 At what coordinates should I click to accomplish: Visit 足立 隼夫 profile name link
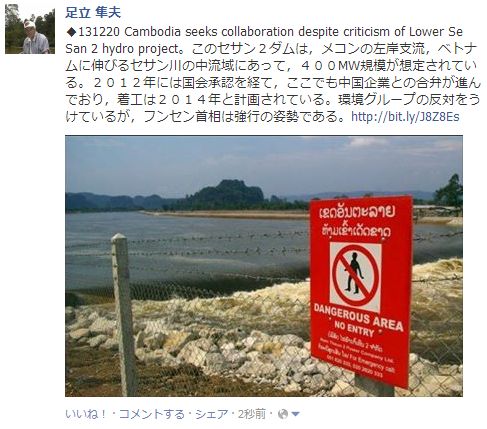coord(93,13)
